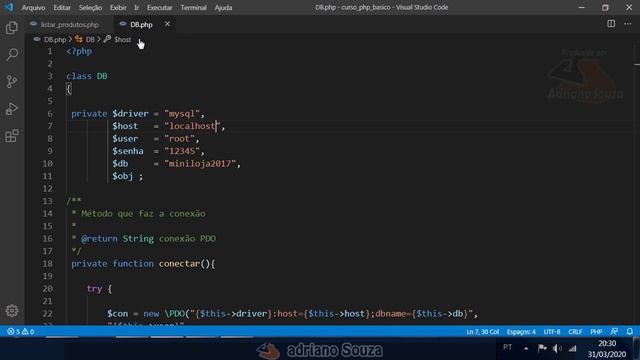Open the Search view in activity bar
The image size is (640, 360).
(x=12, y=55)
